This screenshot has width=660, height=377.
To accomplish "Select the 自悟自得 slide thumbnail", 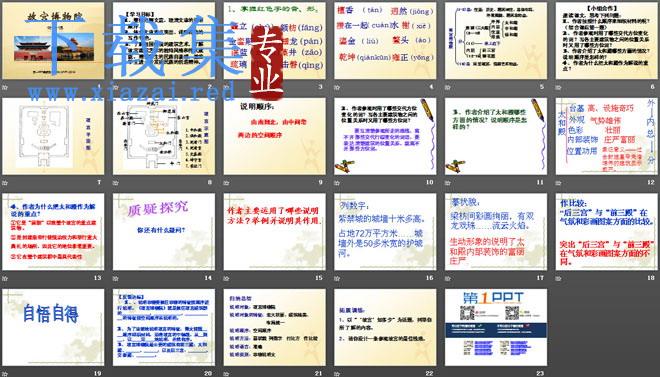I will click(x=53, y=327).
